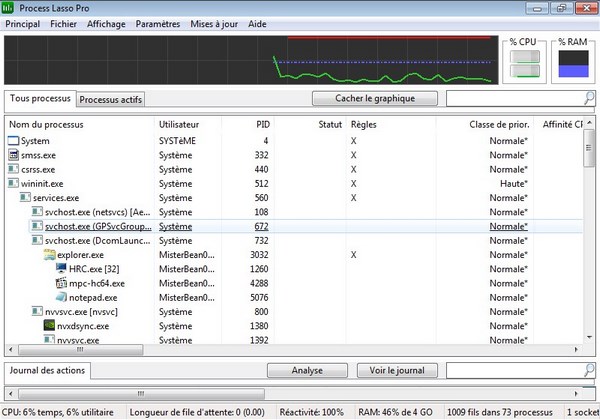Click the journal scroll left arrow
Screen dimensions: 600x420
pos(11,393)
